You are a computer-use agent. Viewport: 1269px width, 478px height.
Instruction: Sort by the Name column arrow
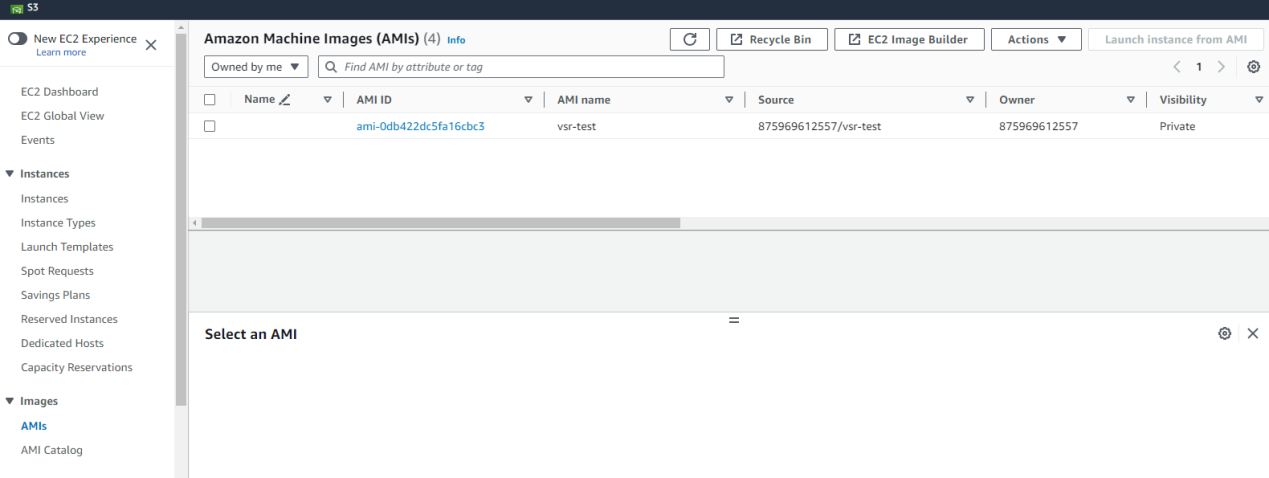pyautogui.click(x=327, y=100)
